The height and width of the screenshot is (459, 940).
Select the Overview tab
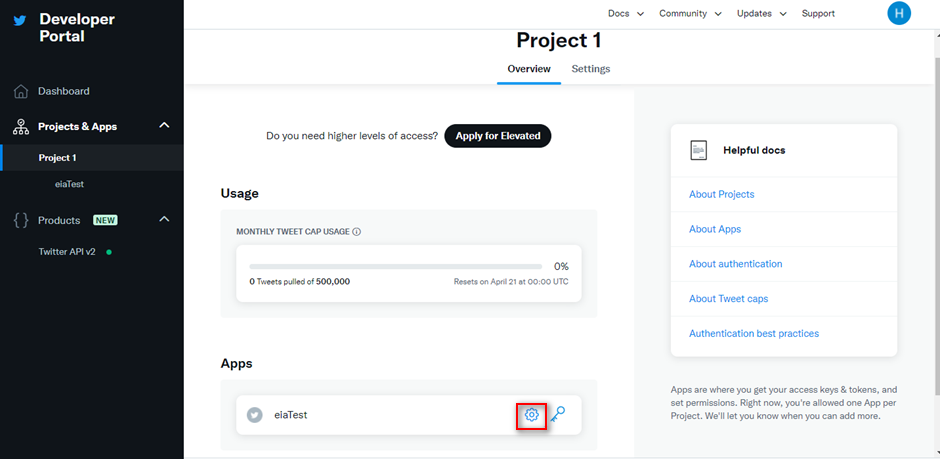point(529,69)
